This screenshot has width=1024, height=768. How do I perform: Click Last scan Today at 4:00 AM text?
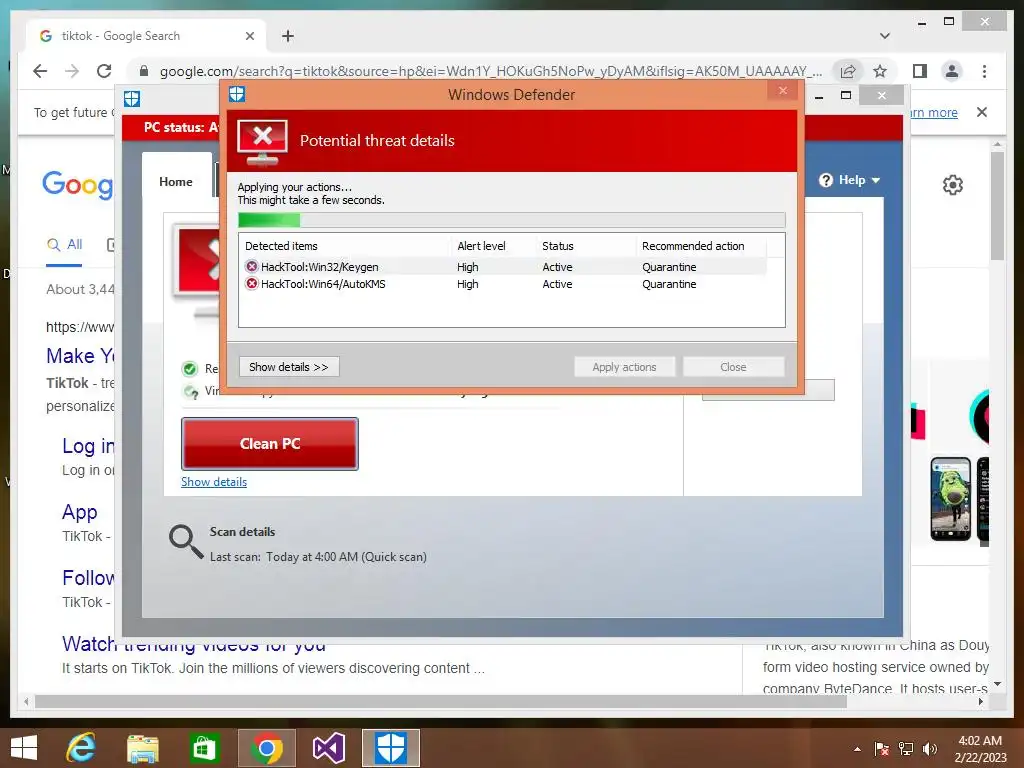318,557
